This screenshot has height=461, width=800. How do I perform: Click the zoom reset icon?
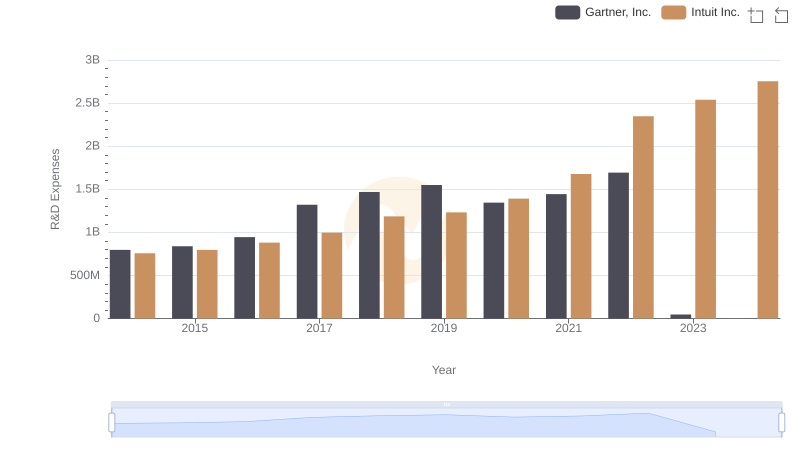[x=781, y=14]
